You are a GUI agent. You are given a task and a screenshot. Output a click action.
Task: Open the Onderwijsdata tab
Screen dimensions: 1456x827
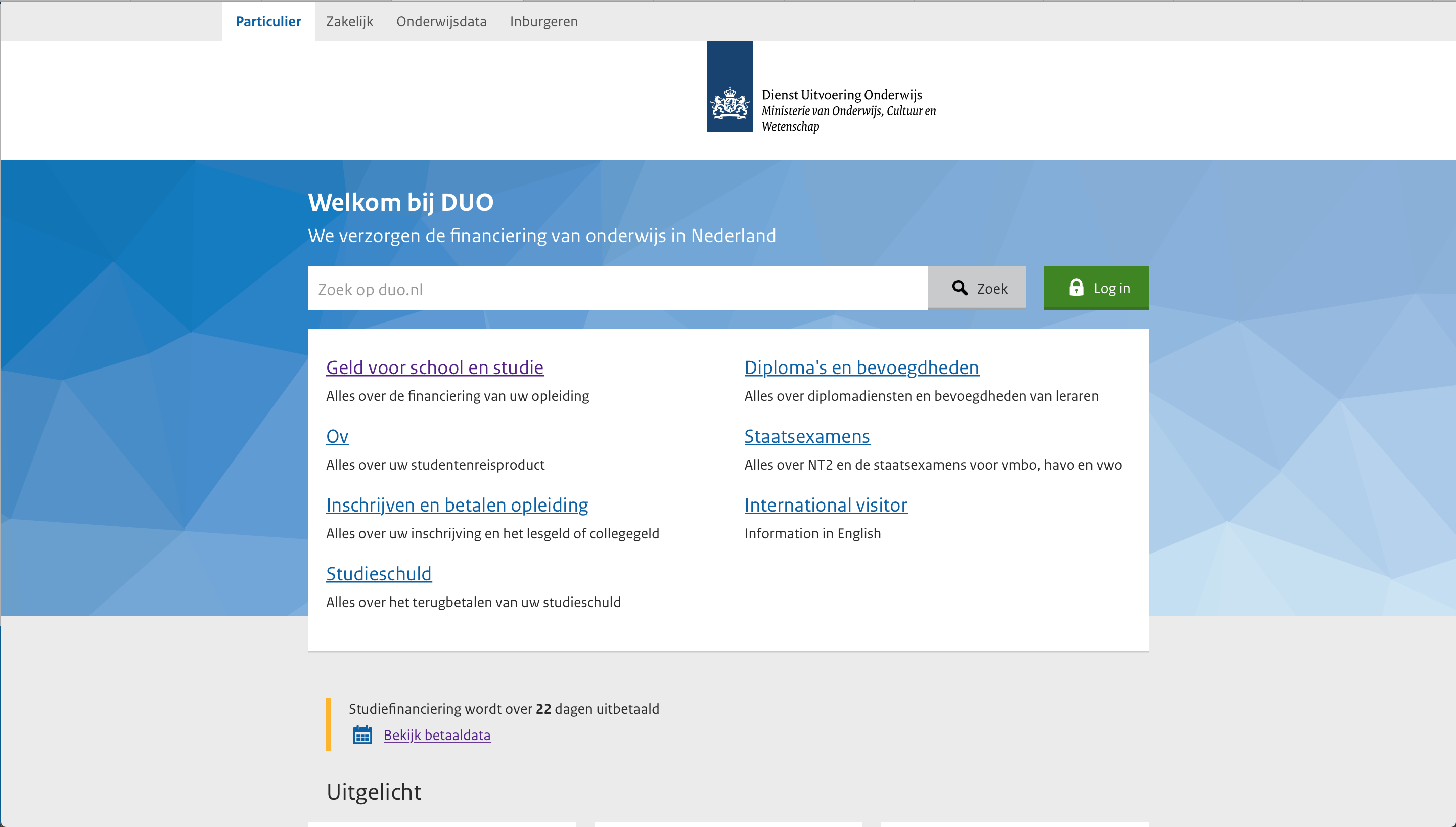(x=441, y=22)
